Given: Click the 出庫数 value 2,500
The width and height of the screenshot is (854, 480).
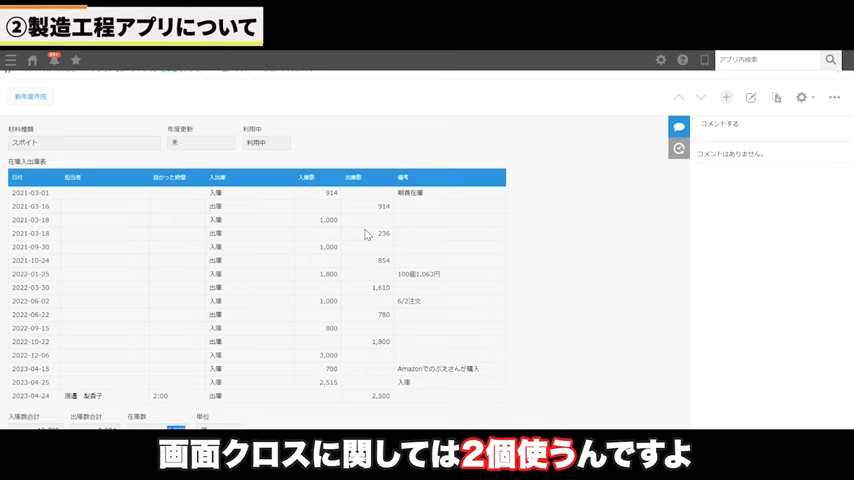Looking at the screenshot, I should pyautogui.click(x=381, y=396).
